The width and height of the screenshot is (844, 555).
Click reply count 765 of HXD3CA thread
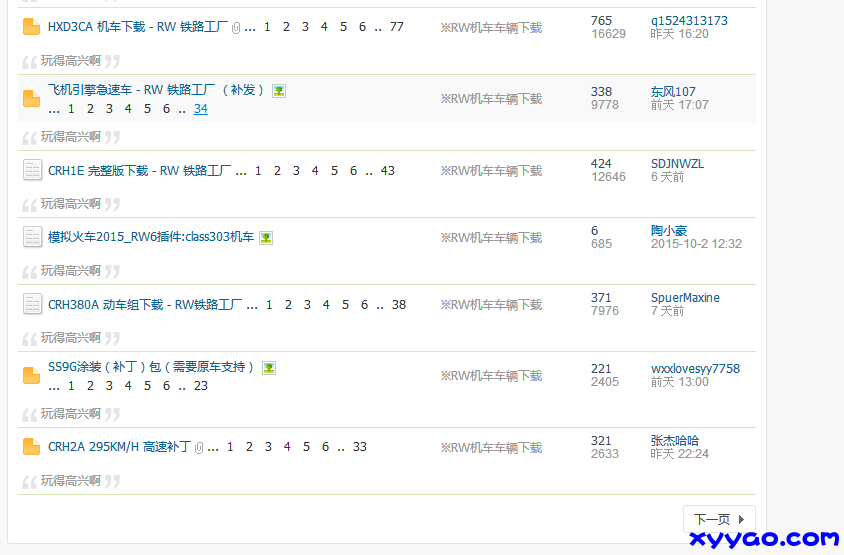(x=601, y=20)
